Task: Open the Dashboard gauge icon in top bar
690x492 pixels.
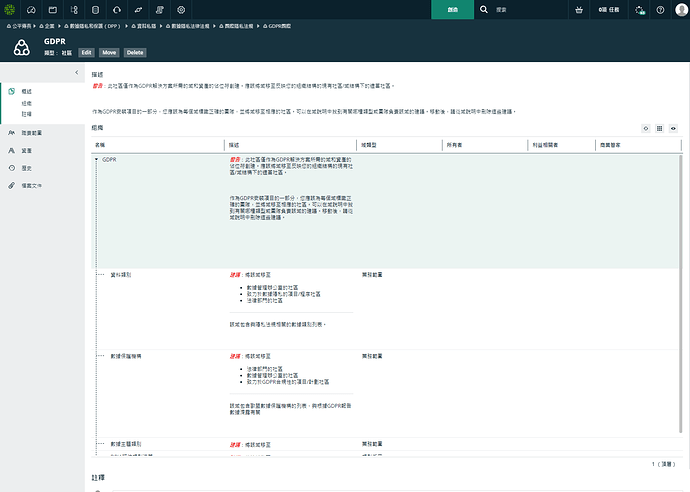Action: [31, 10]
